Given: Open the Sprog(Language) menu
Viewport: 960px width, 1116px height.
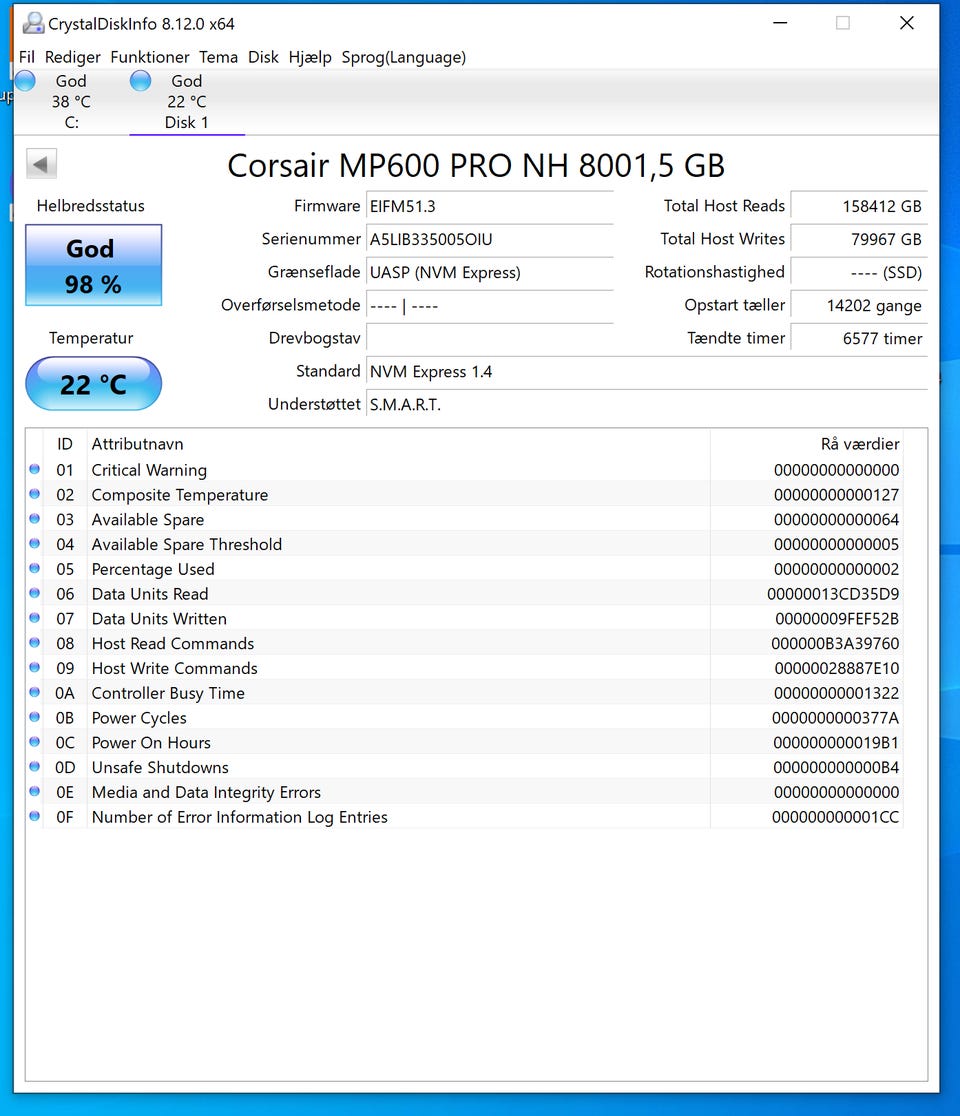Looking at the screenshot, I should coord(403,57).
